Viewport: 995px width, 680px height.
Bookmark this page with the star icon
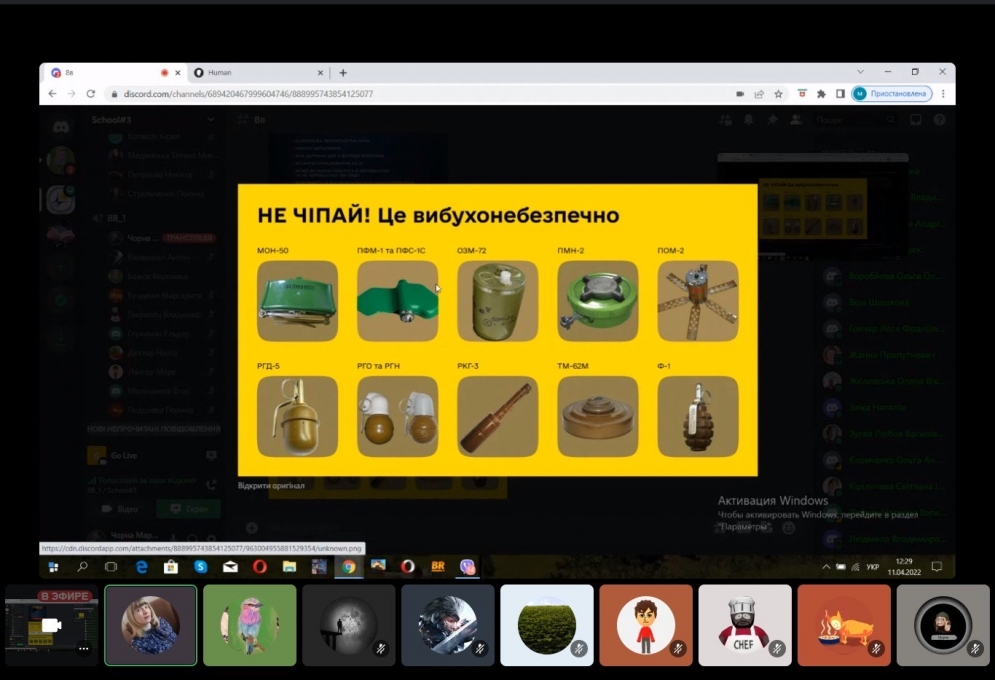pyautogui.click(x=778, y=94)
